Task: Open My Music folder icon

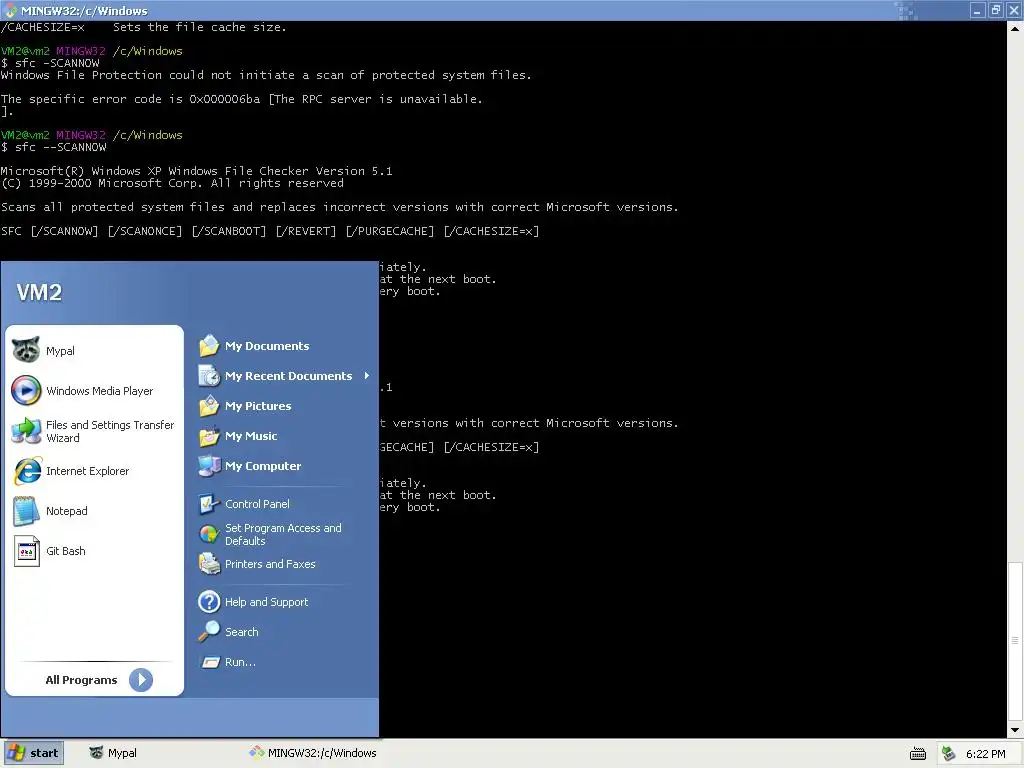Action: [x=209, y=436]
